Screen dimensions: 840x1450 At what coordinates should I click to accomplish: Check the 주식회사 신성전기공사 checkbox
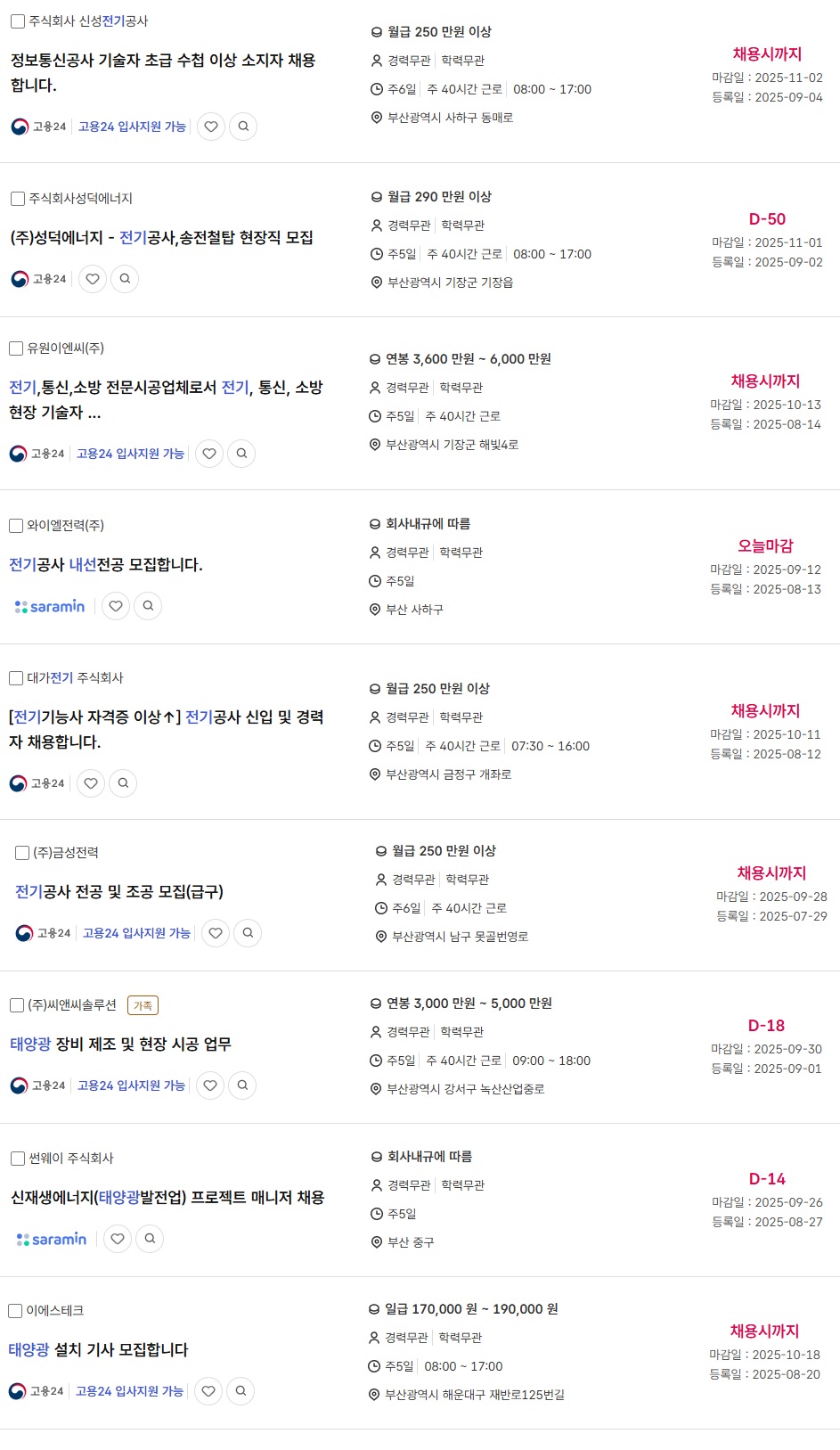coord(18,21)
